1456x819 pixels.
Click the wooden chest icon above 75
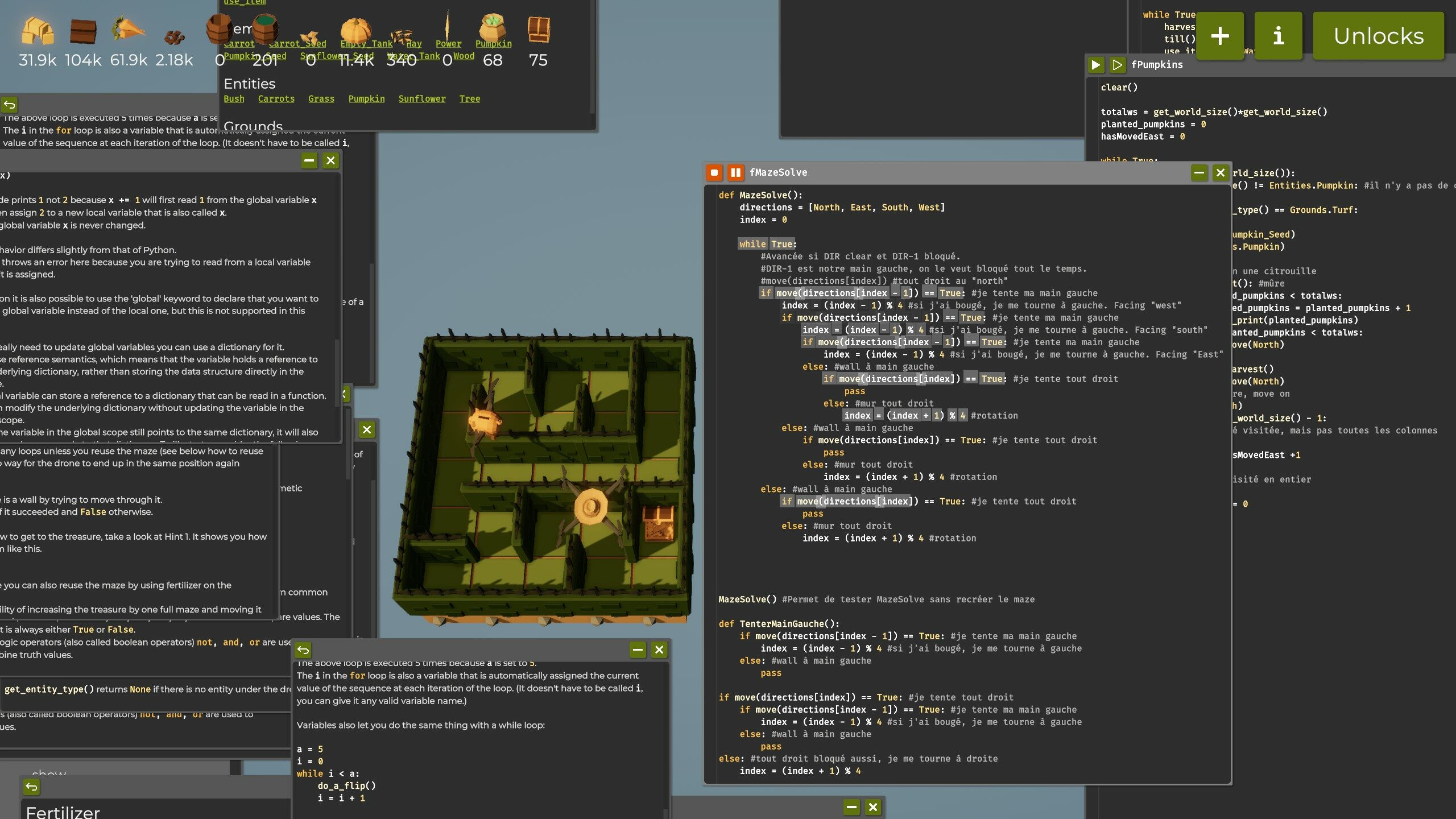tap(538, 30)
